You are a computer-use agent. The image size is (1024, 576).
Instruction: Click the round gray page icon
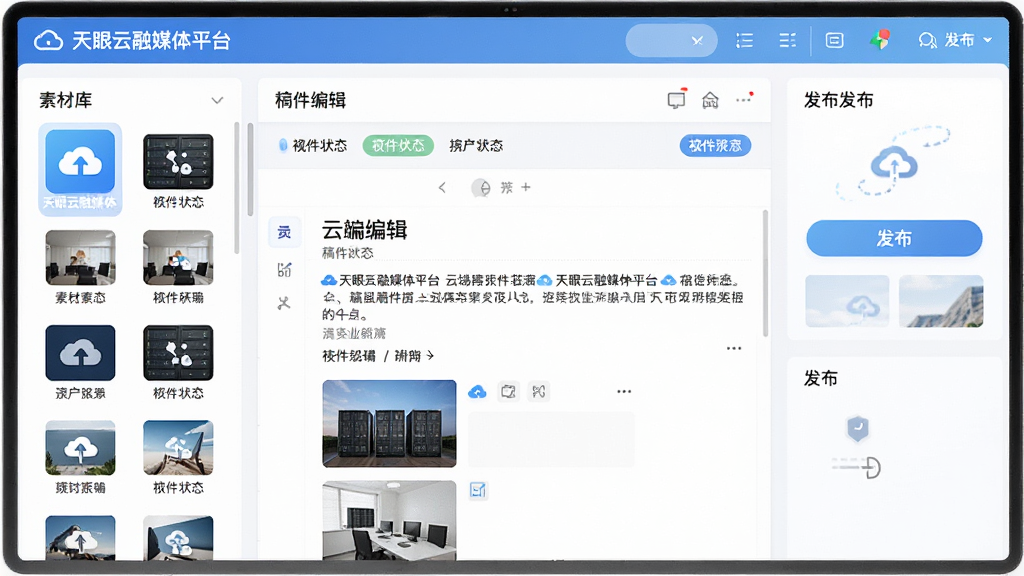click(x=481, y=188)
